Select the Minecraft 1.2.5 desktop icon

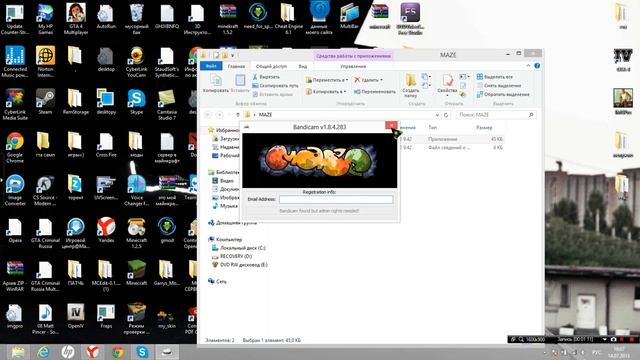136,233
